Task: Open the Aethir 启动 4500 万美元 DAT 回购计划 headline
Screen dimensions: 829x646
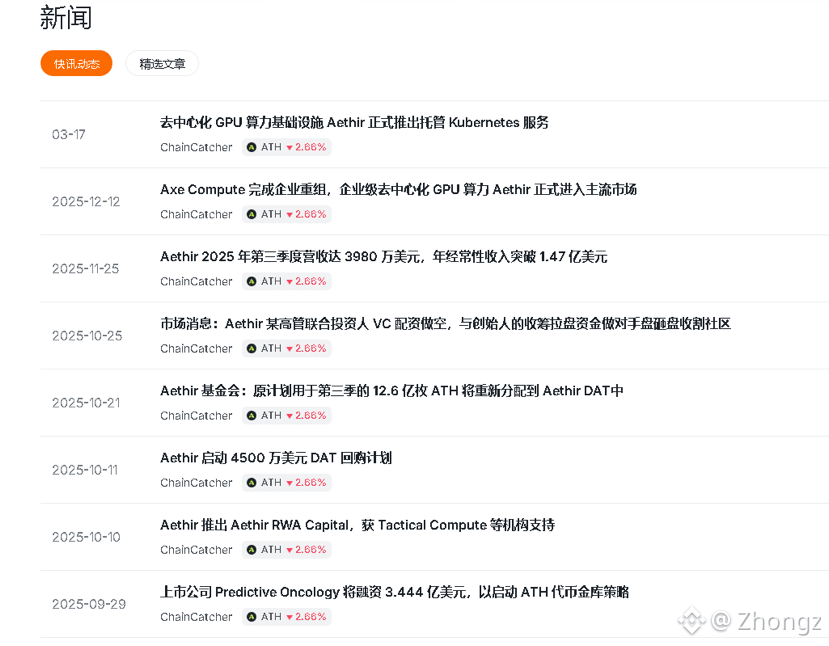Action: [276, 458]
